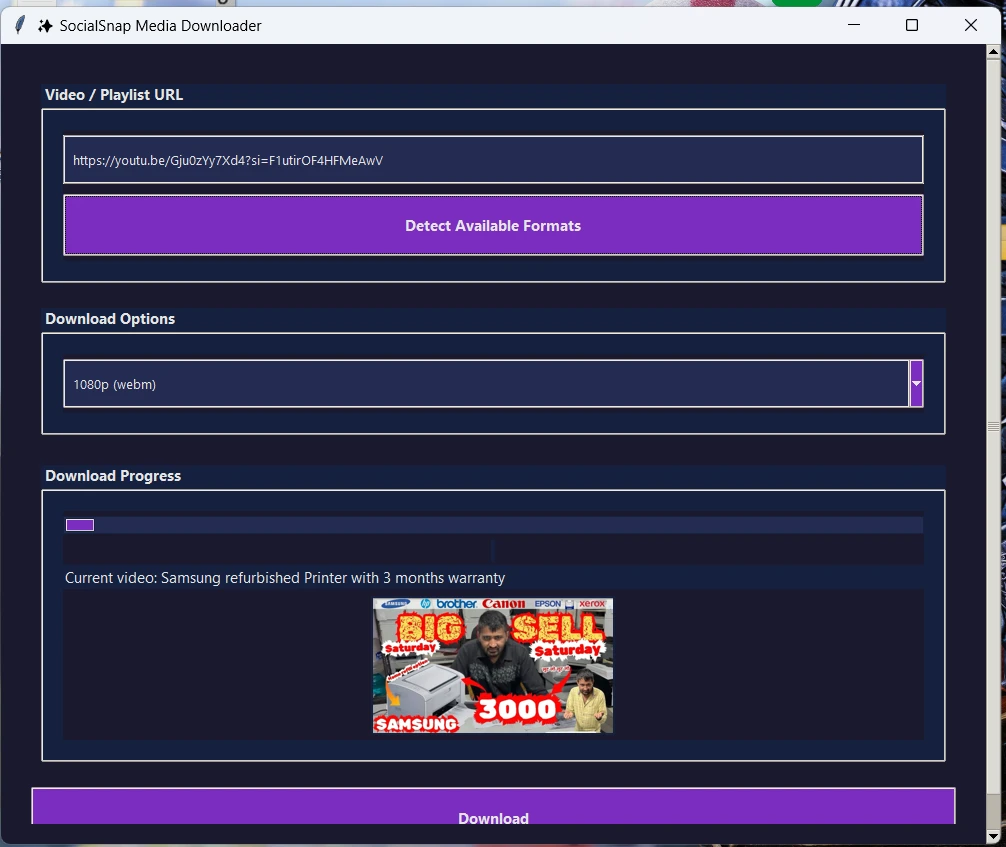
Task: Click the Video / Playlist URL header
Action: point(114,95)
